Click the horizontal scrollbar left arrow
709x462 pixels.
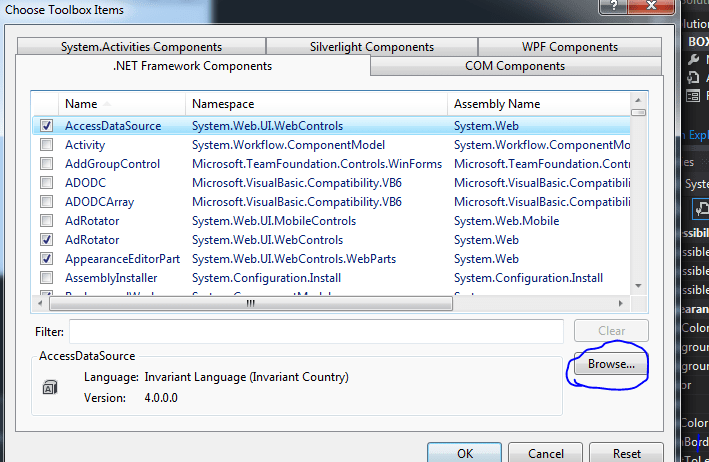pyautogui.click(x=40, y=303)
